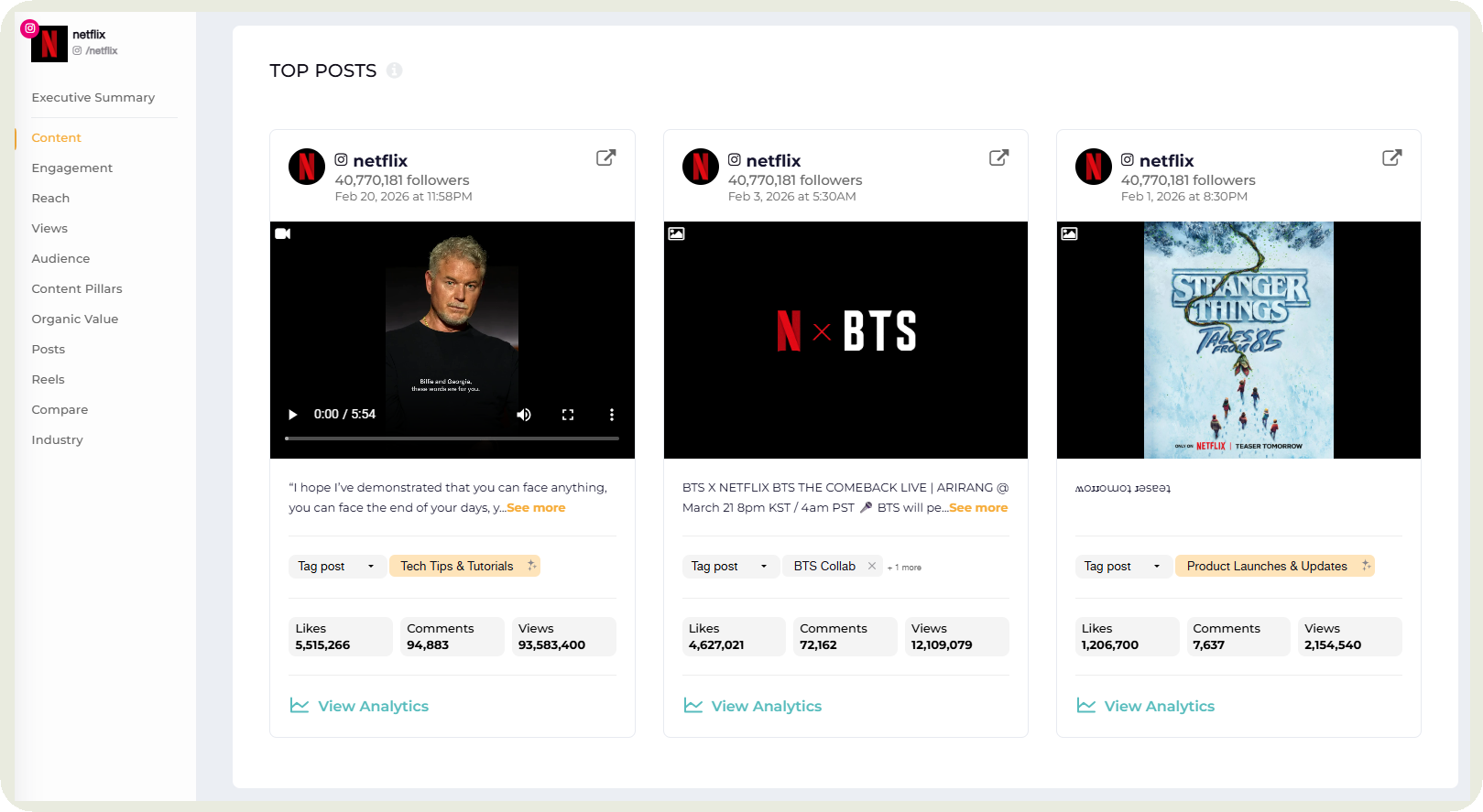This screenshot has width=1483, height=812.
Task: Mute the video volume icon
Action: 524,415
